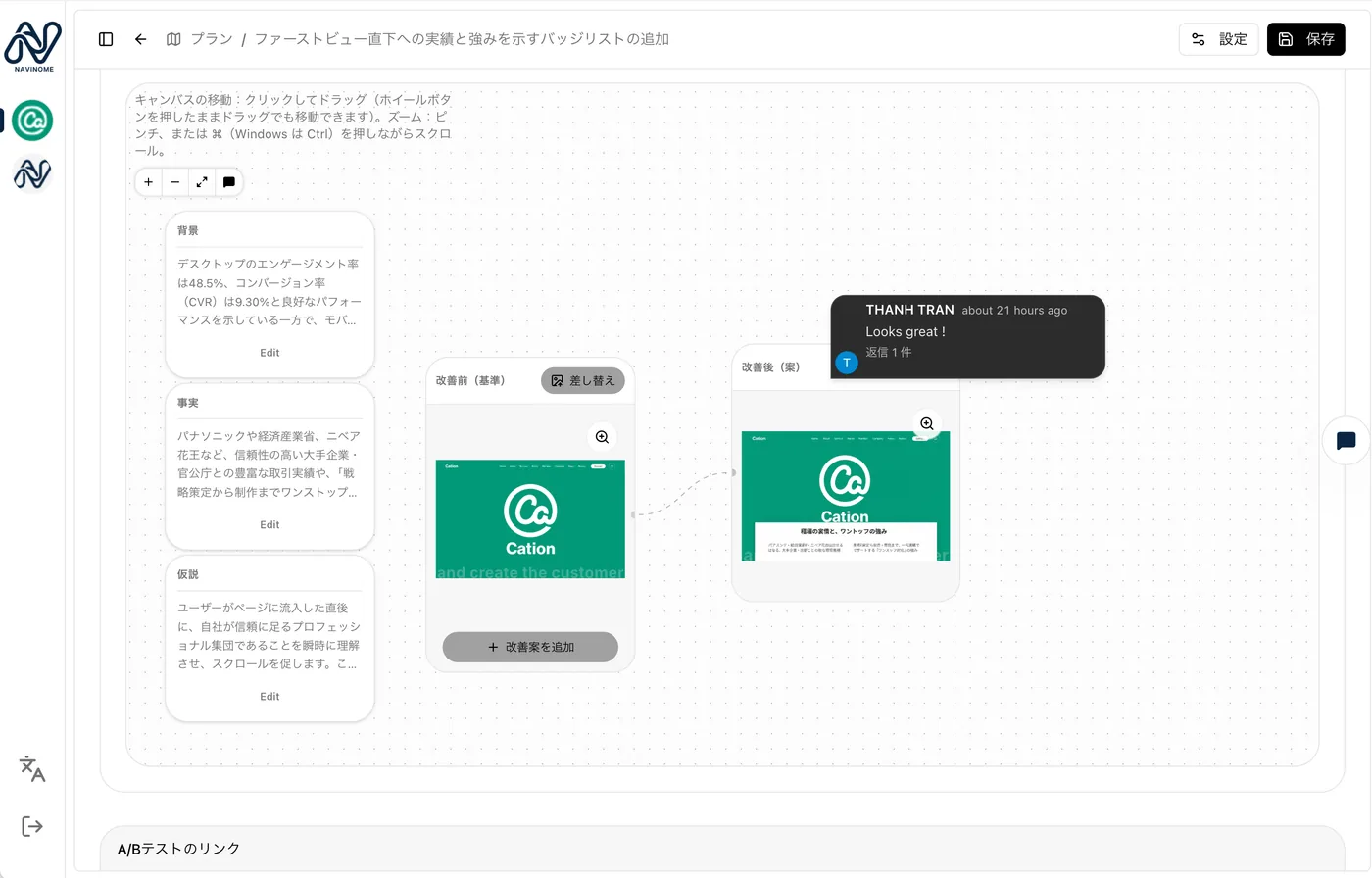
Task: Click the A/Bテストのリンク heading
Action: [179, 849]
